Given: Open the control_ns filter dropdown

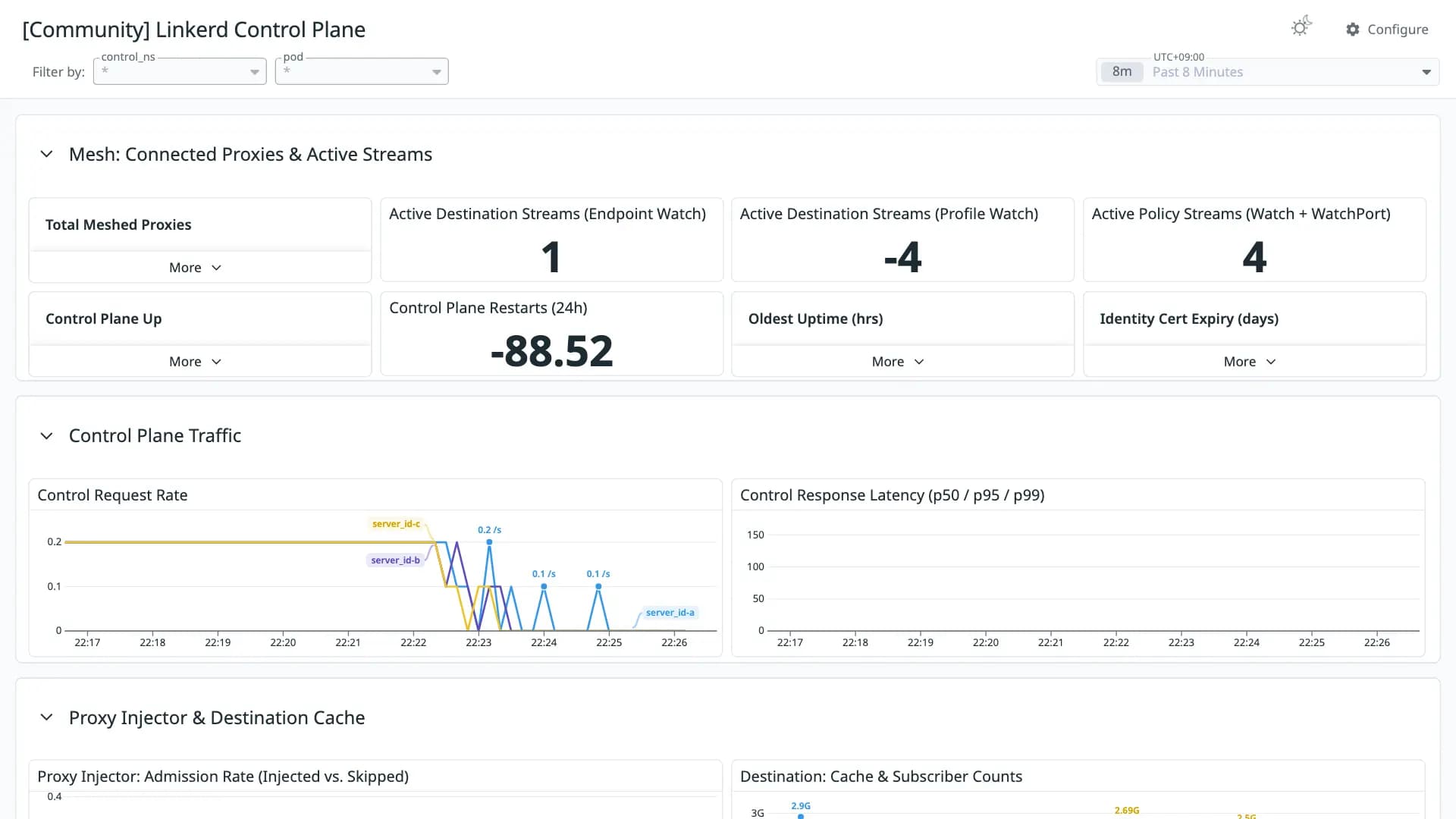Looking at the screenshot, I should click(180, 71).
